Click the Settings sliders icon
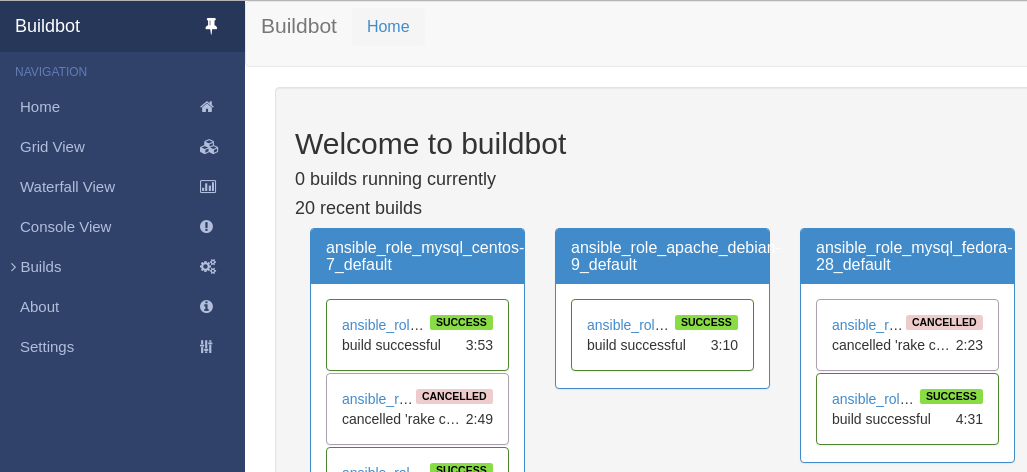Viewport: 1027px width, 472px height. (x=206, y=346)
